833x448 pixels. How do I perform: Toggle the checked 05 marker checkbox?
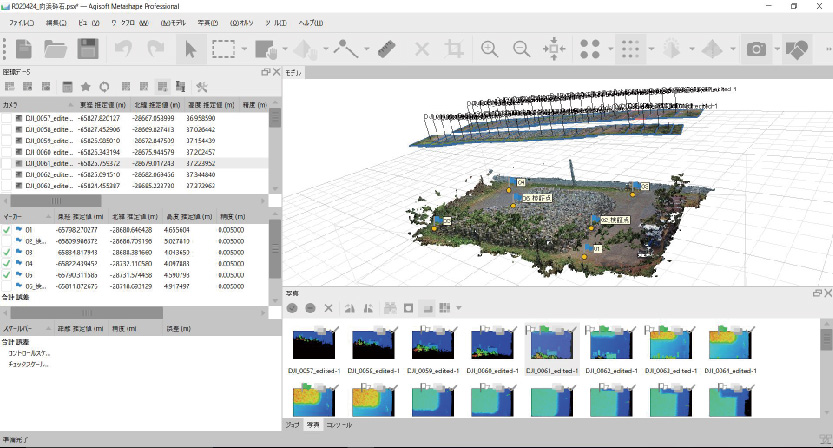(x=6, y=275)
